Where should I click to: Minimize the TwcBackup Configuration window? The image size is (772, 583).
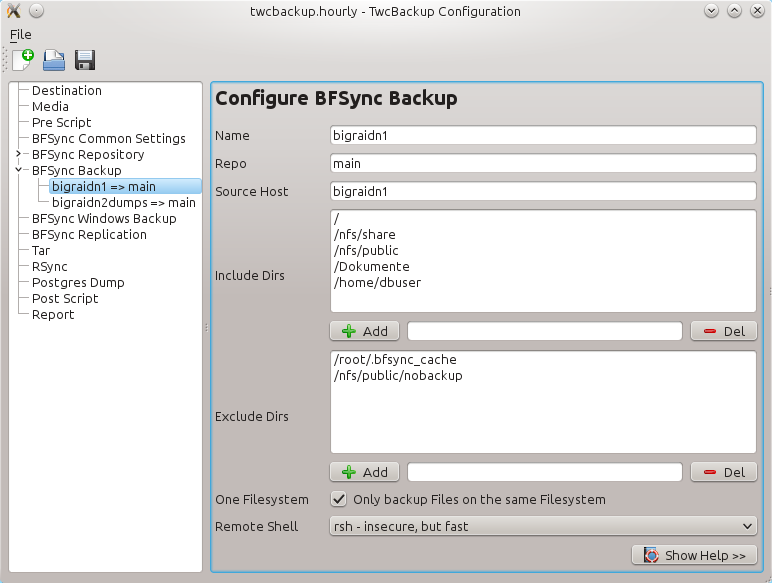[711, 11]
